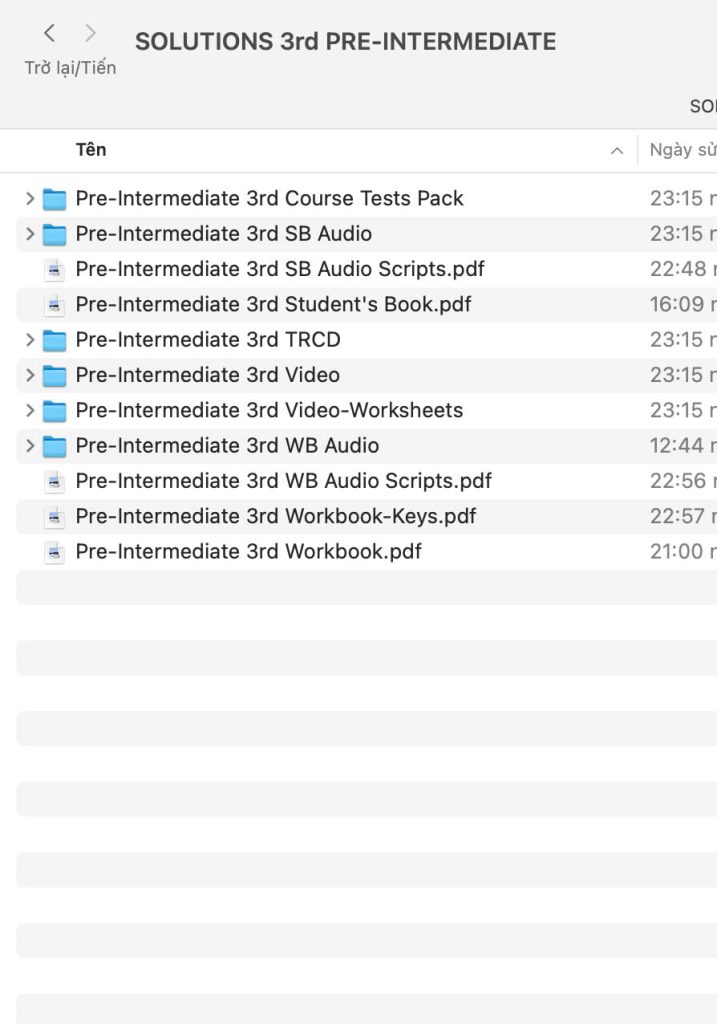Expand the SB Audio folder chevron
Viewport: 717px width, 1024px height.
(30, 234)
